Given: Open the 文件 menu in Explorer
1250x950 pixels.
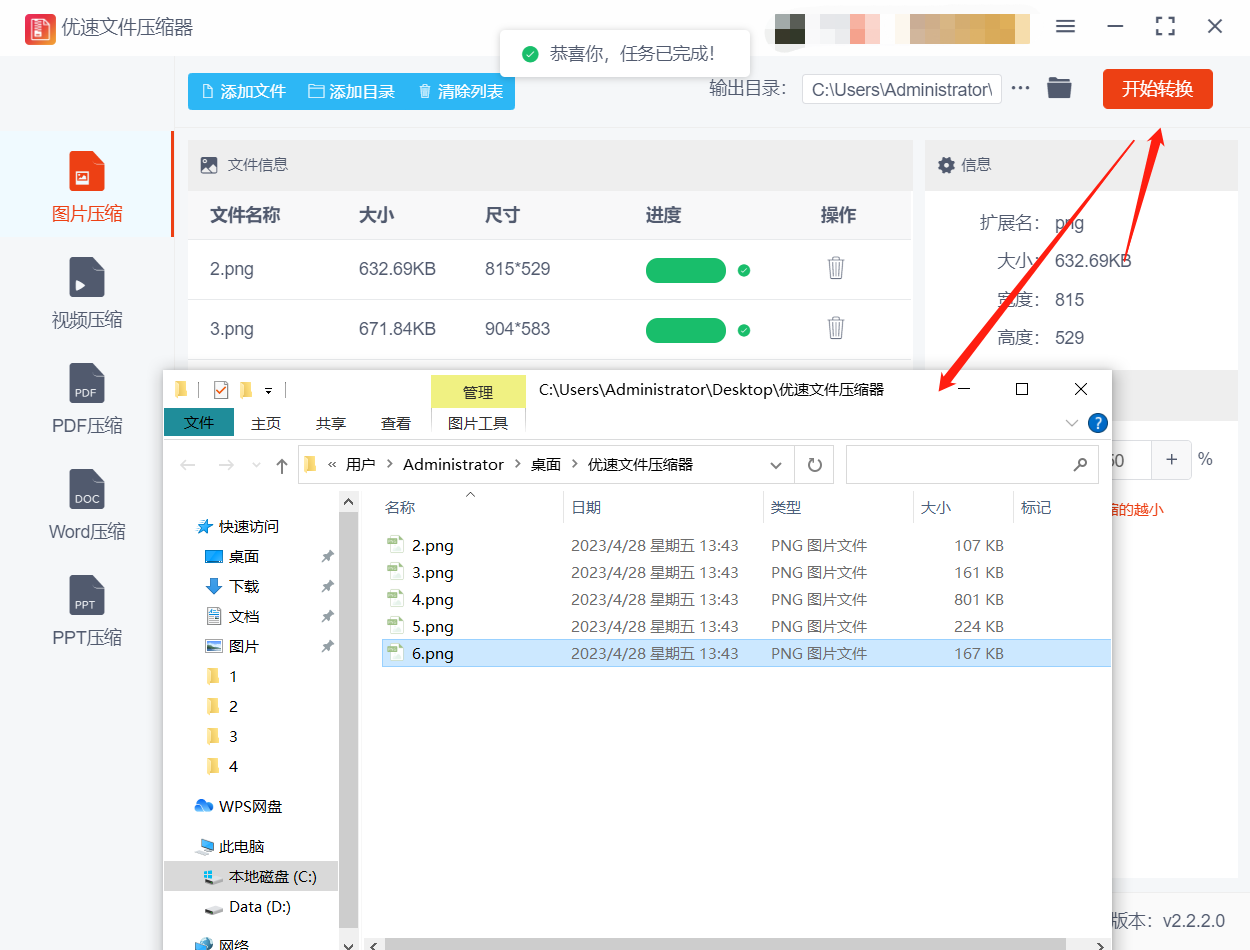Looking at the screenshot, I should pyautogui.click(x=198, y=422).
